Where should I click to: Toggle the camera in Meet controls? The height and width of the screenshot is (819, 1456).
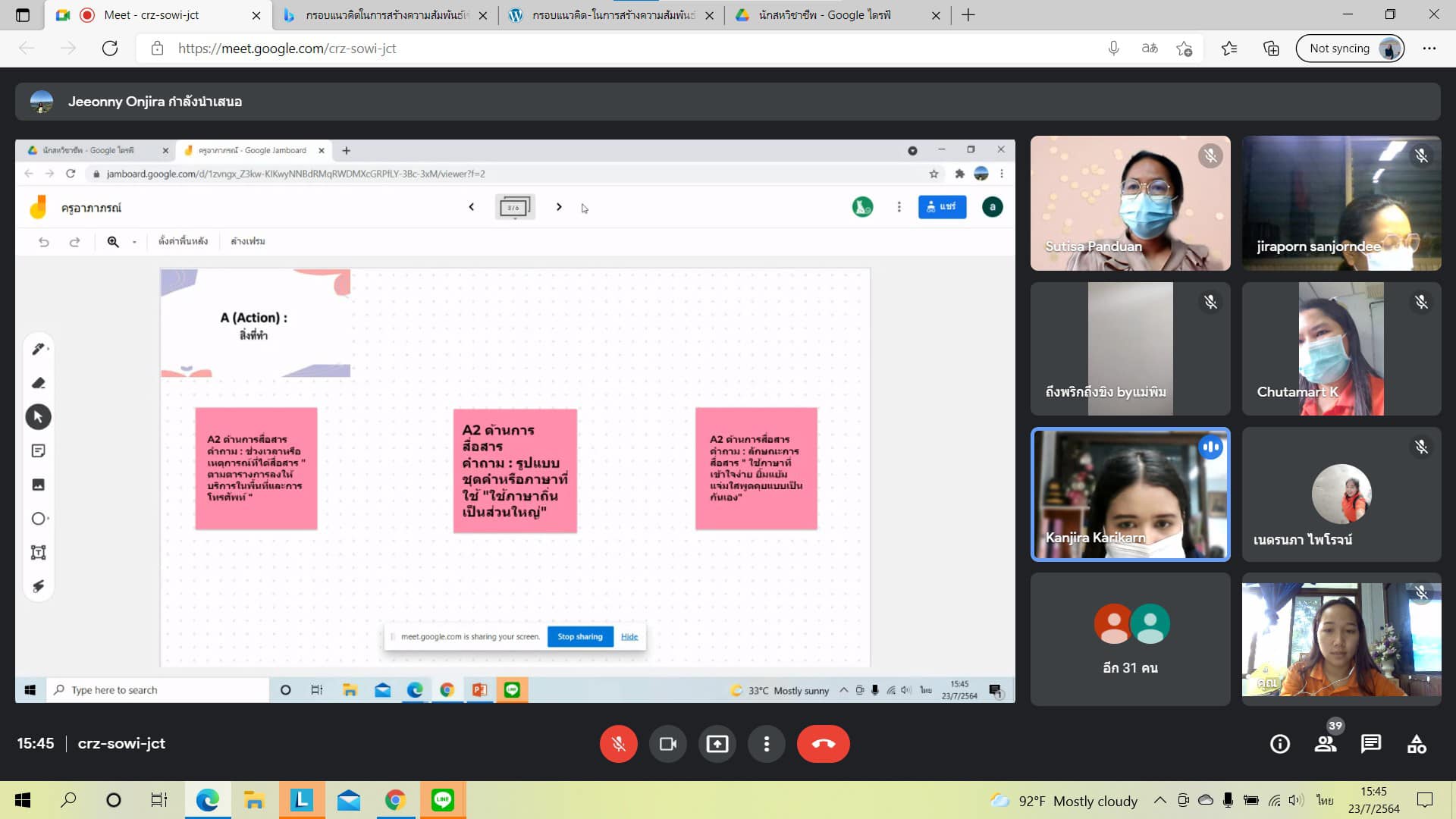point(667,744)
